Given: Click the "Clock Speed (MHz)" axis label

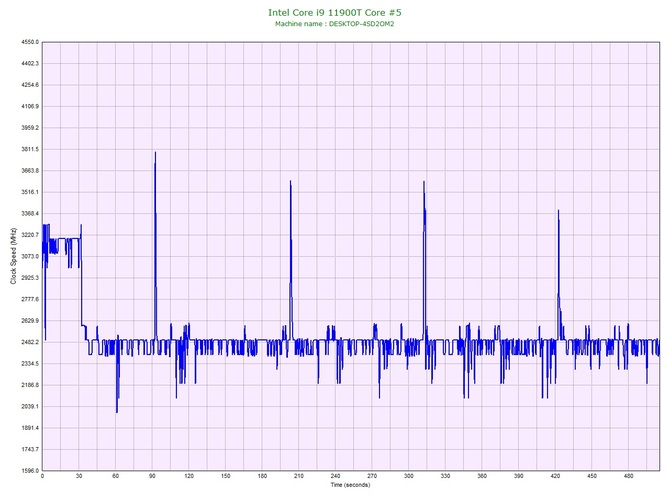Looking at the screenshot, I should coord(13,256).
